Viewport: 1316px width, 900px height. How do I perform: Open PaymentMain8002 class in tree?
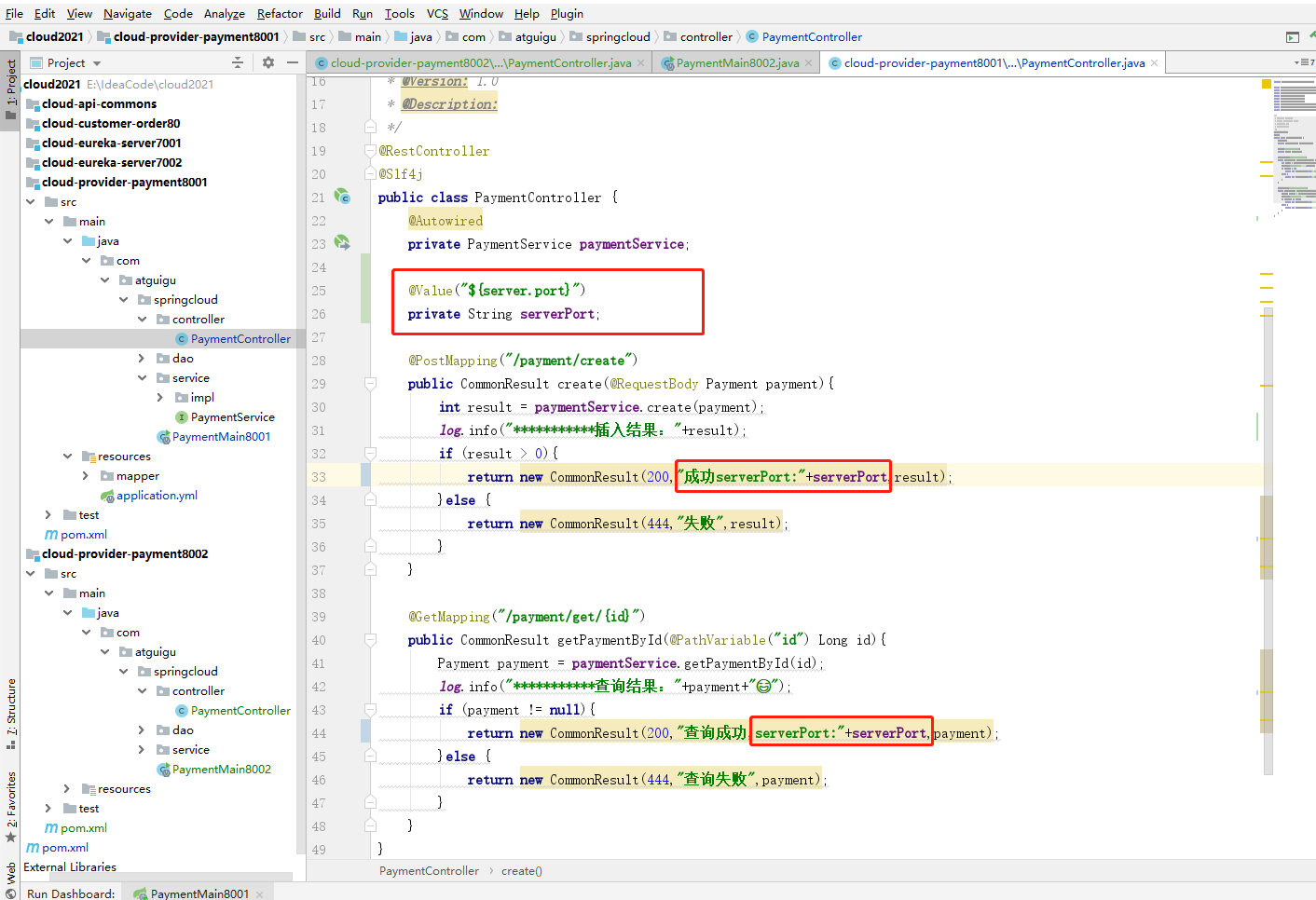(x=221, y=769)
